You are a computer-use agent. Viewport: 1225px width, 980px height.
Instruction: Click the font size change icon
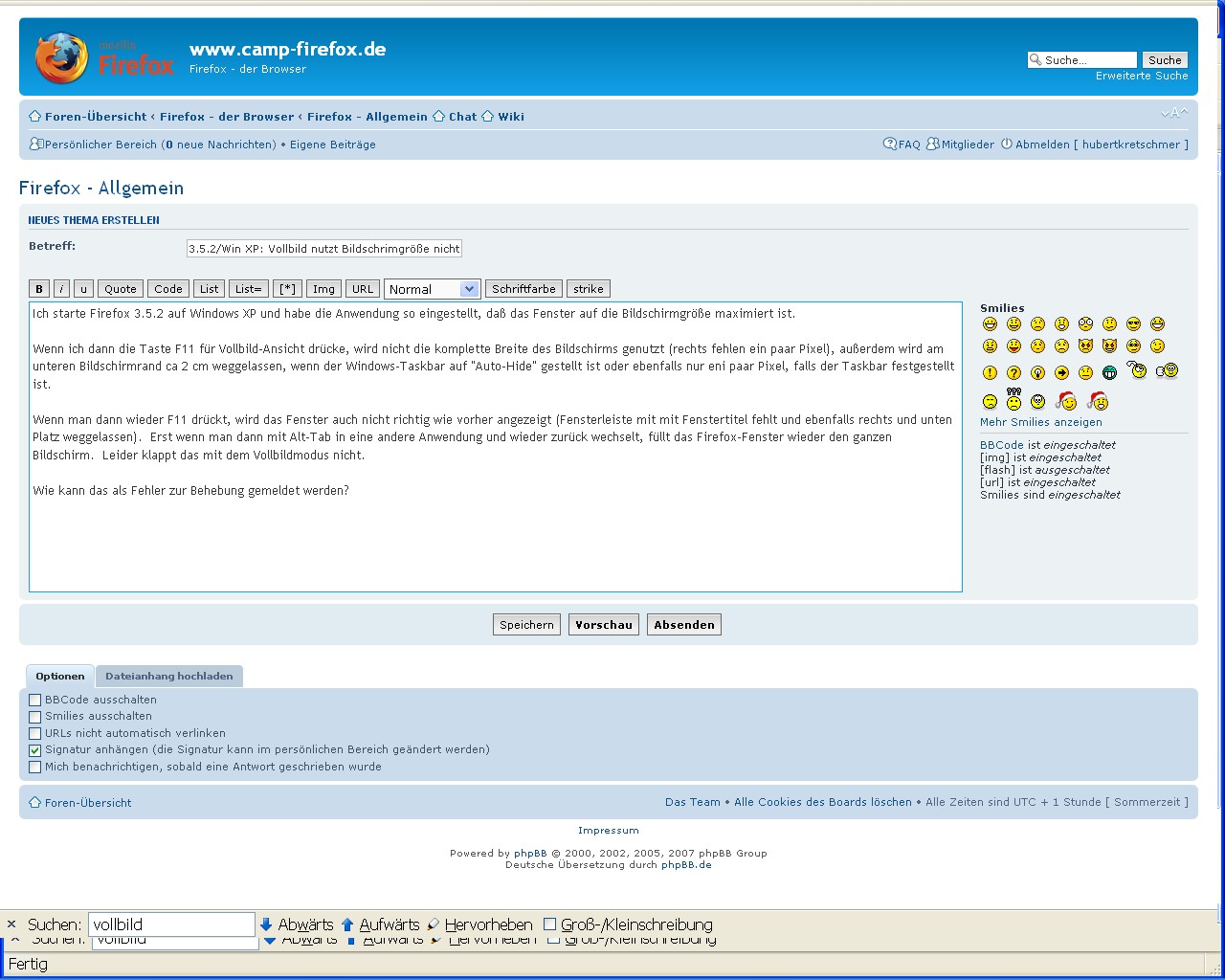[x=1174, y=113]
